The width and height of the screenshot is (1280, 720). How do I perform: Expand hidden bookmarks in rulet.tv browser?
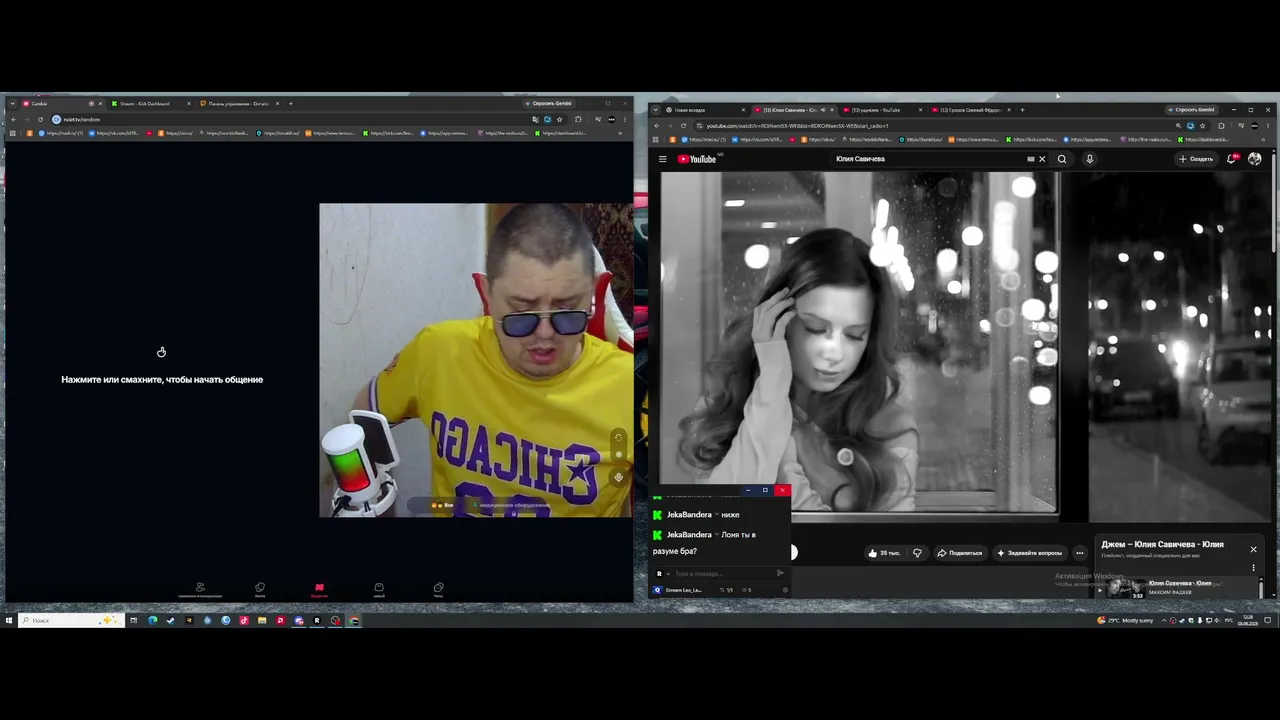[x=621, y=133]
